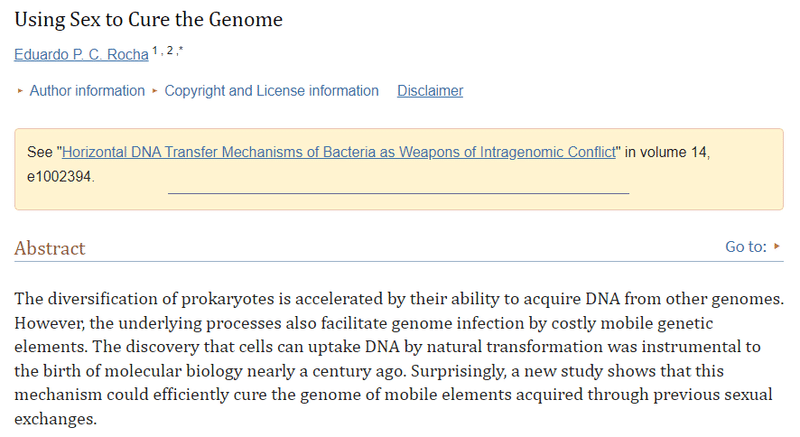Open the Disclaimer link
Viewport: 800px width, 437px height.
tap(430, 91)
